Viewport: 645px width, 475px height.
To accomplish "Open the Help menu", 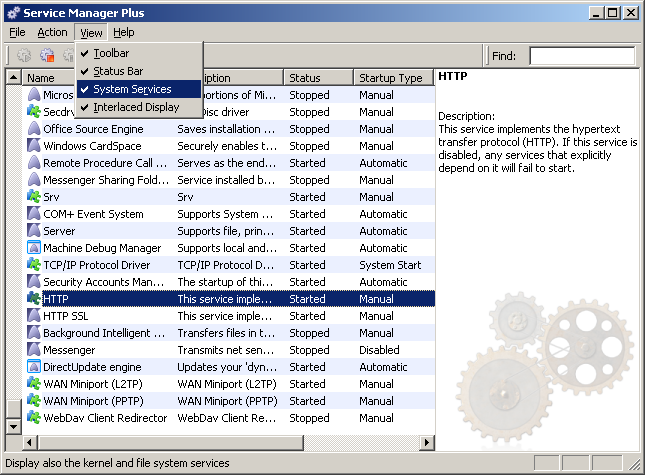I will click(124, 32).
